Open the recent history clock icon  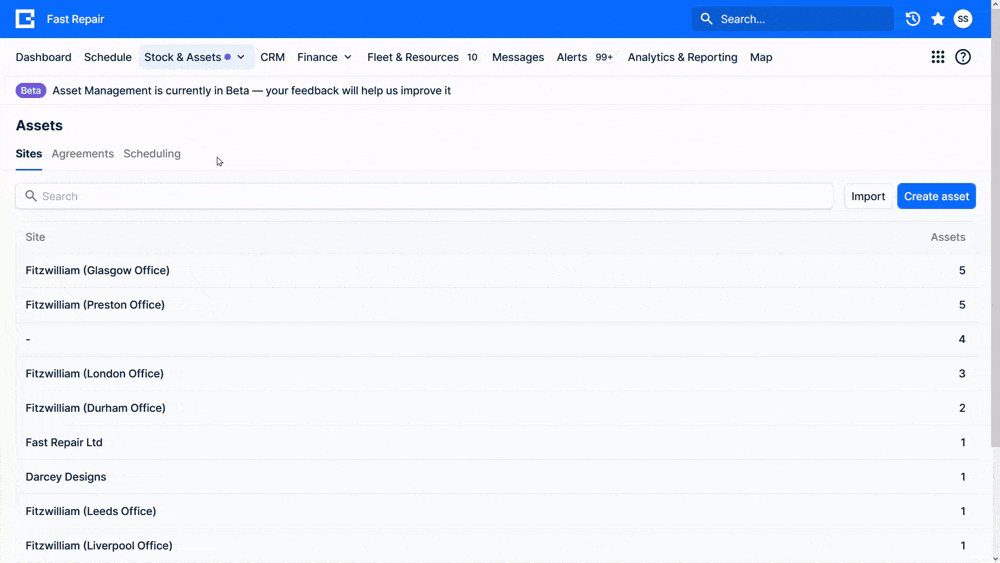[x=913, y=19]
